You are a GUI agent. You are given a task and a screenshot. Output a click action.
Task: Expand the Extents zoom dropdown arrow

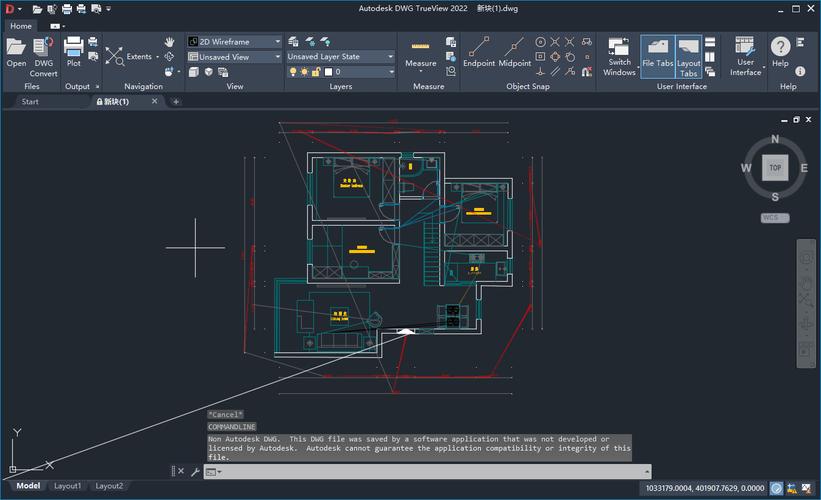coord(157,57)
